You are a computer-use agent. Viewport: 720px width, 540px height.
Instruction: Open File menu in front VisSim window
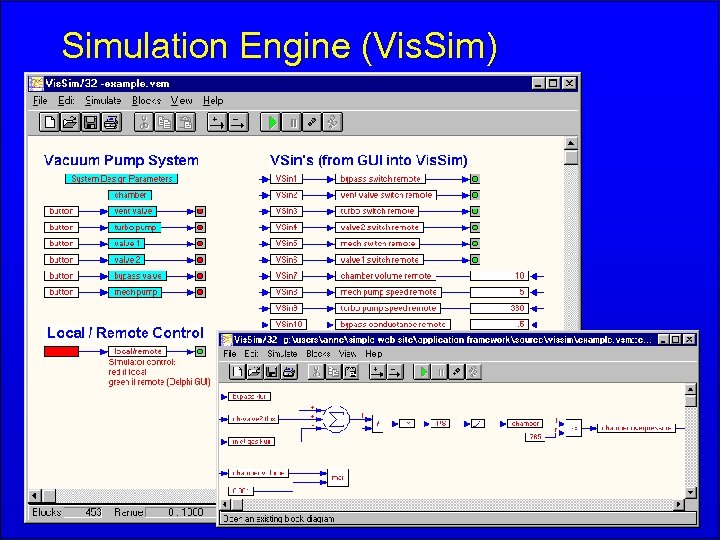pos(230,354)
